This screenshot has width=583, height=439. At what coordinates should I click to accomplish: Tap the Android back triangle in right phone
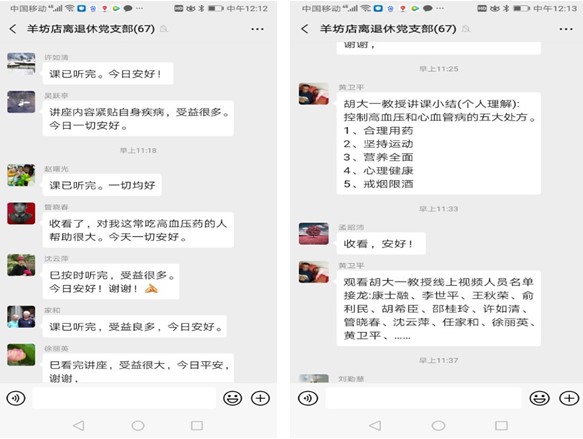tap(375, 426)
